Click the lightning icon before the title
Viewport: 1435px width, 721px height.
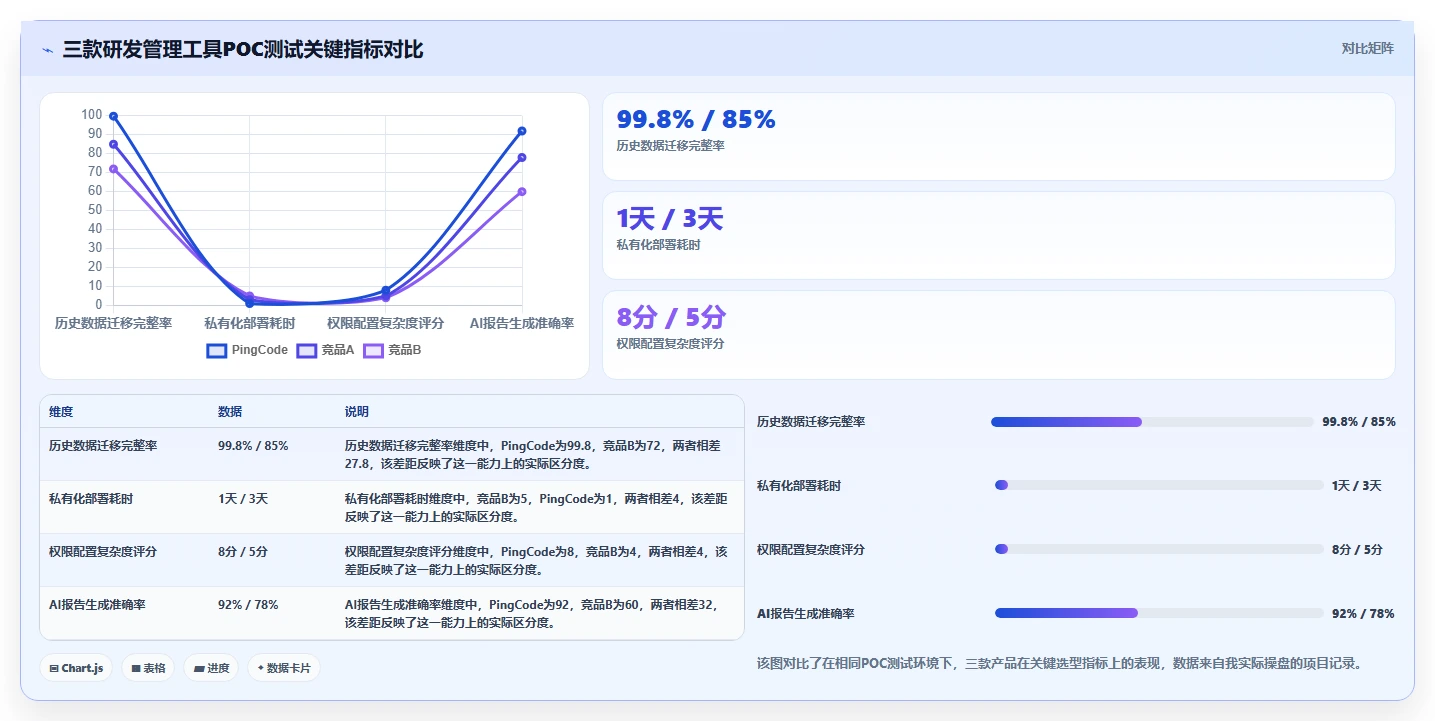coord(48,49)
